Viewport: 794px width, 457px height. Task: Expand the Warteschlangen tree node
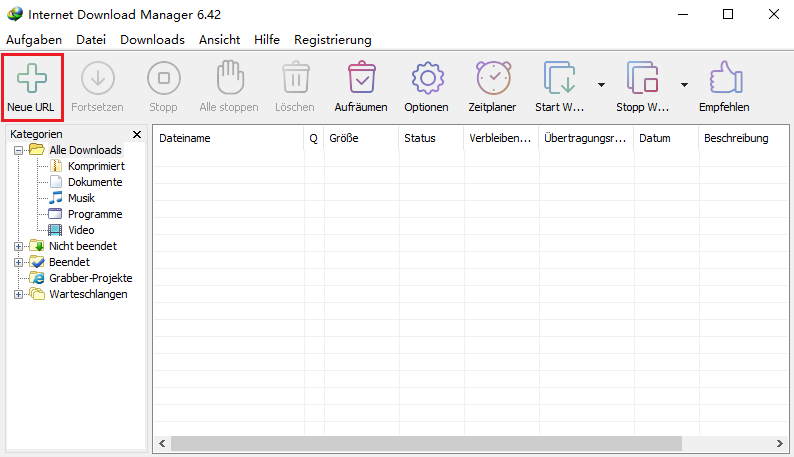[x=19, y=294]
